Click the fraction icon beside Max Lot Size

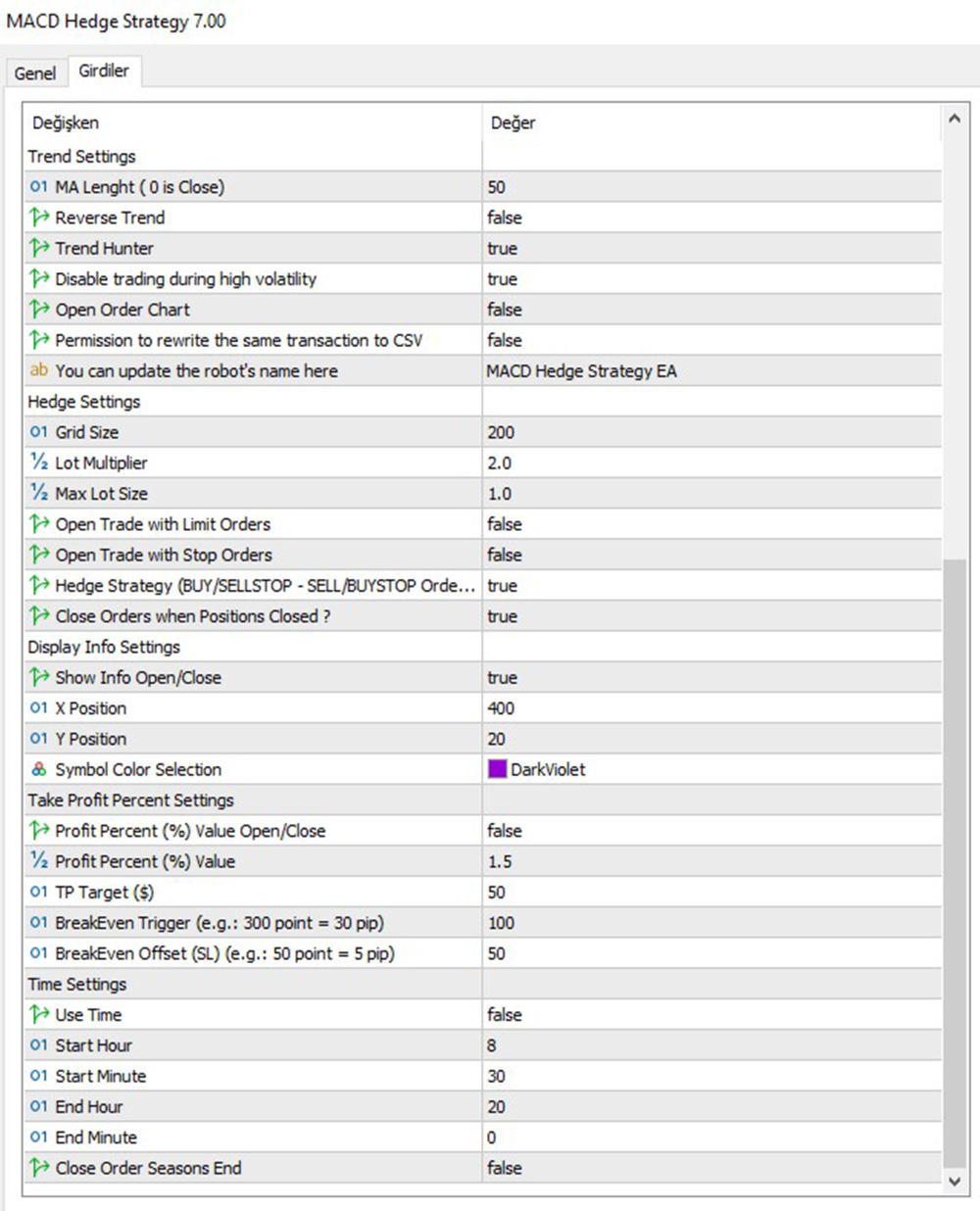coord(38,493)
